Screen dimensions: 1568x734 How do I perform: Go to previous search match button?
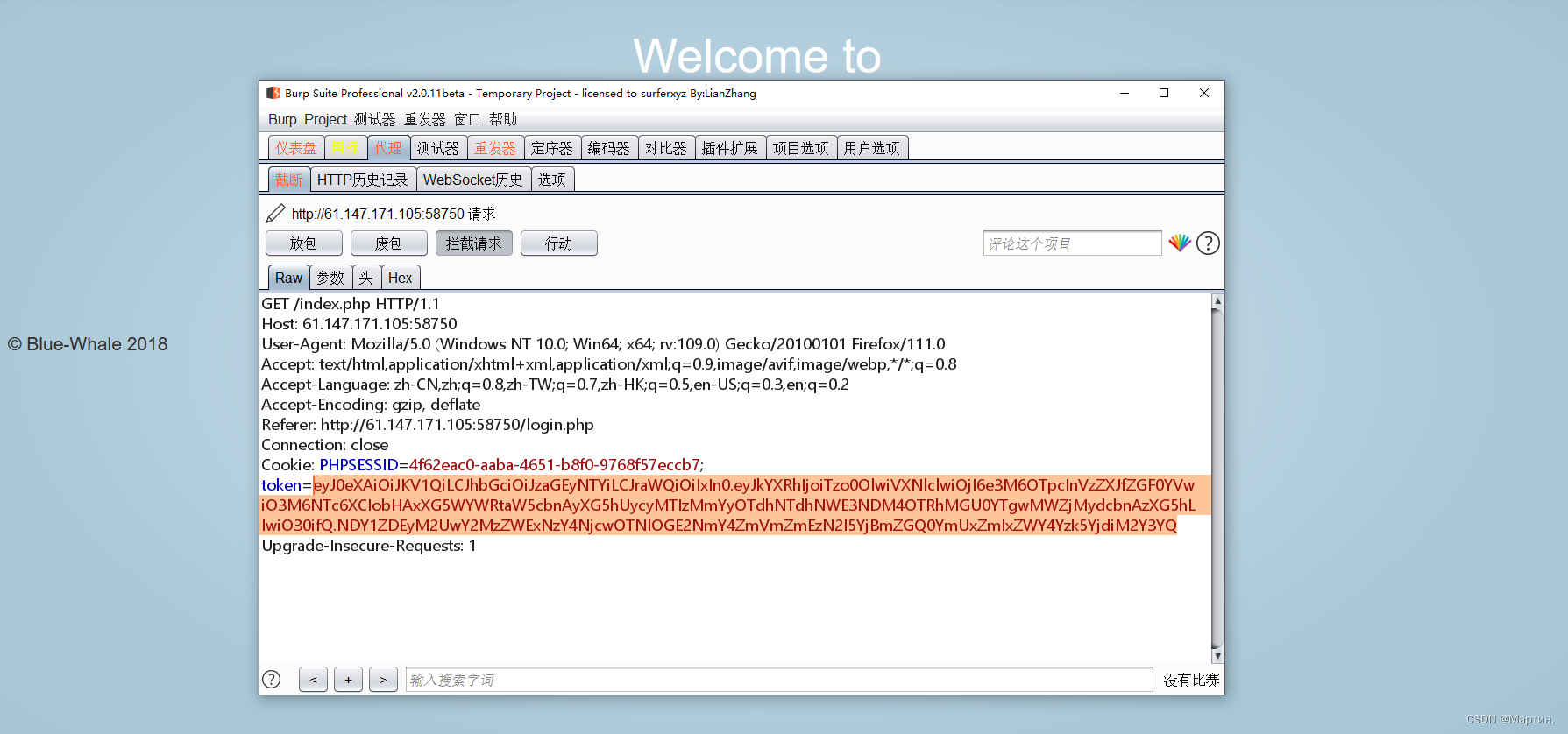tap(313, 680)
